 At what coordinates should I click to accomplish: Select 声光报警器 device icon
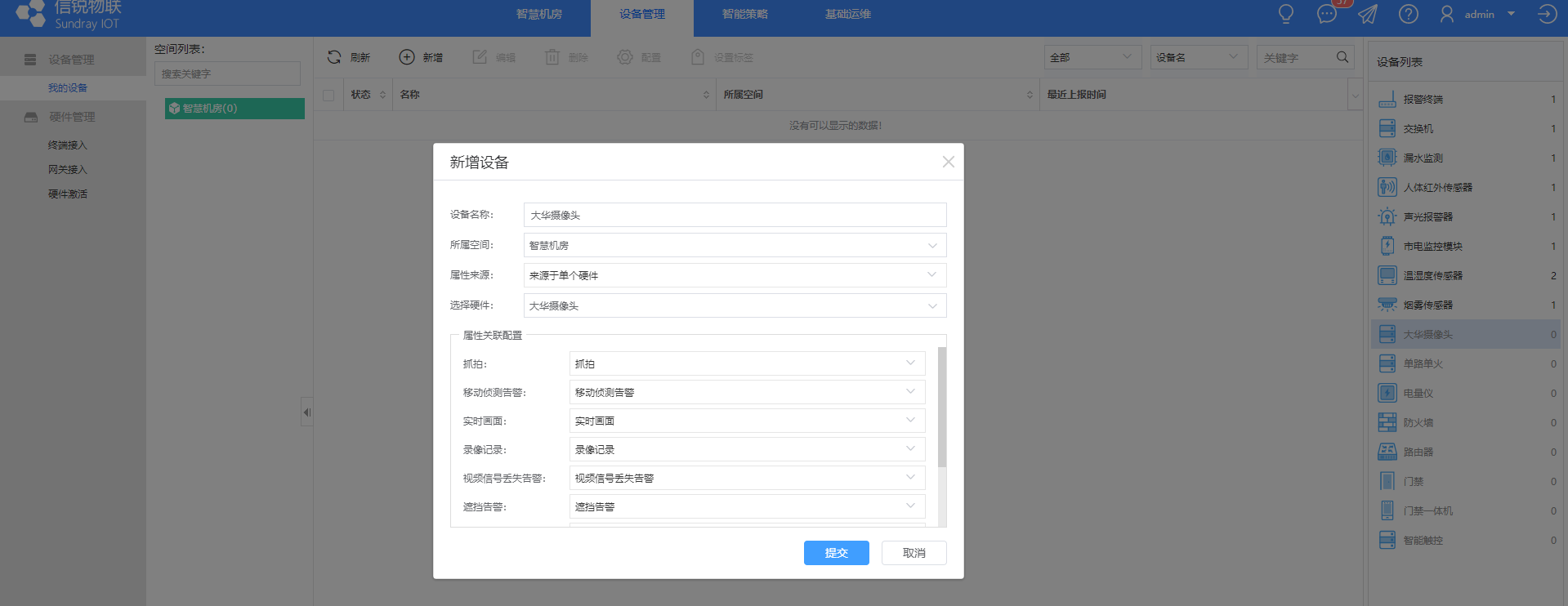(1387, 216)
